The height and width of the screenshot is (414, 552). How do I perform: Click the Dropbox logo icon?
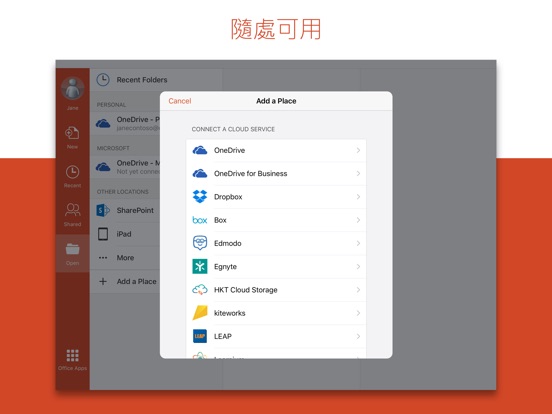200,196
